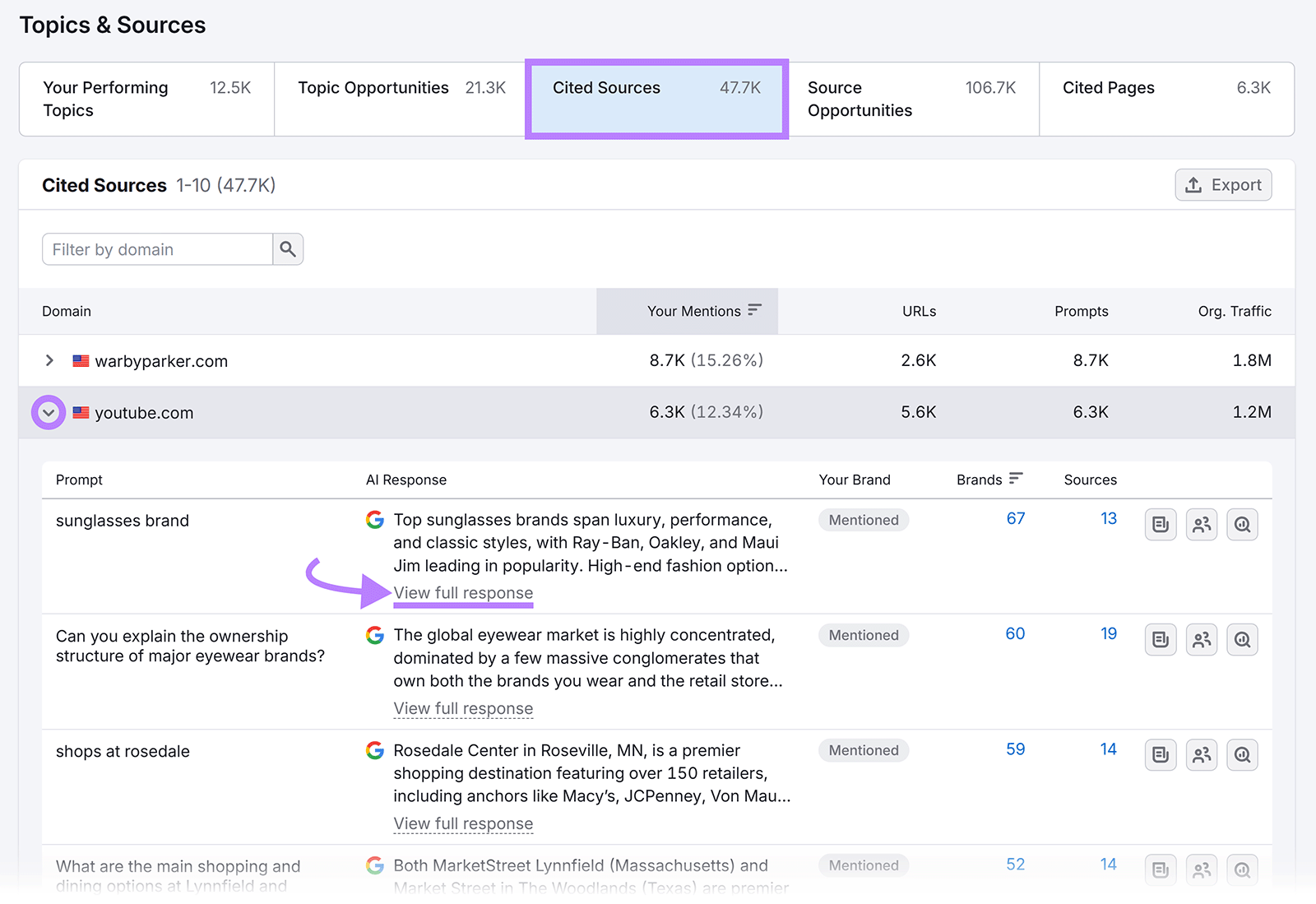Switch to Topic Opportunities tab
1316x904 pixels.
tap(401, 99)
